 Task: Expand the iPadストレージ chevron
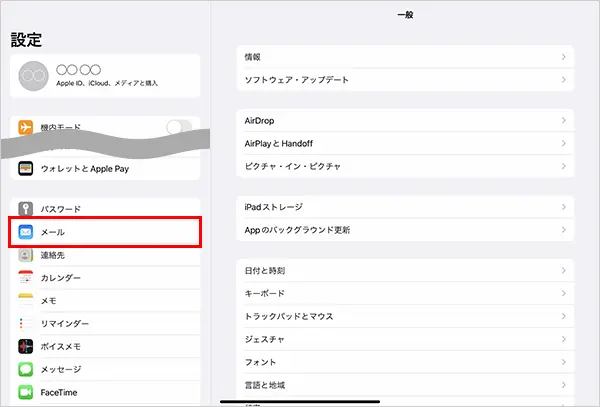[564, 207]
